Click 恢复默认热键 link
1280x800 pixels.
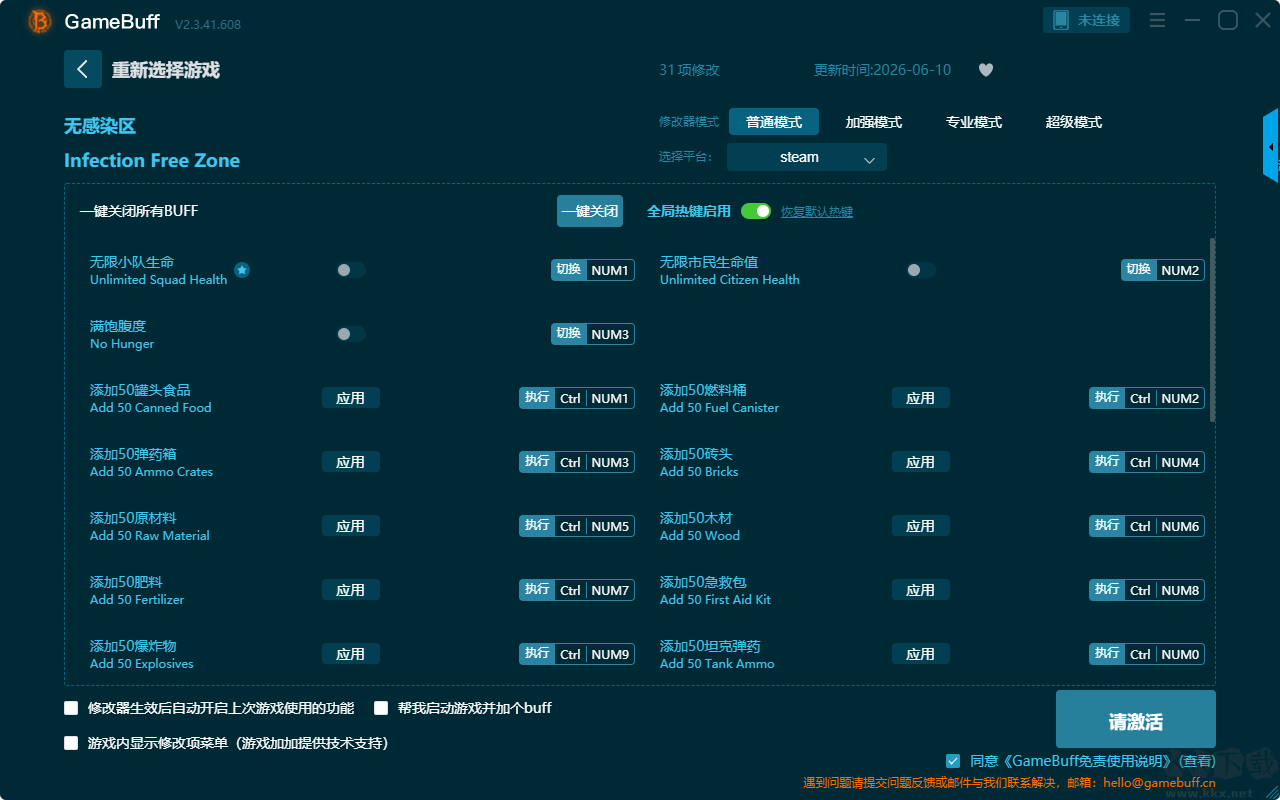click(817, 212)
